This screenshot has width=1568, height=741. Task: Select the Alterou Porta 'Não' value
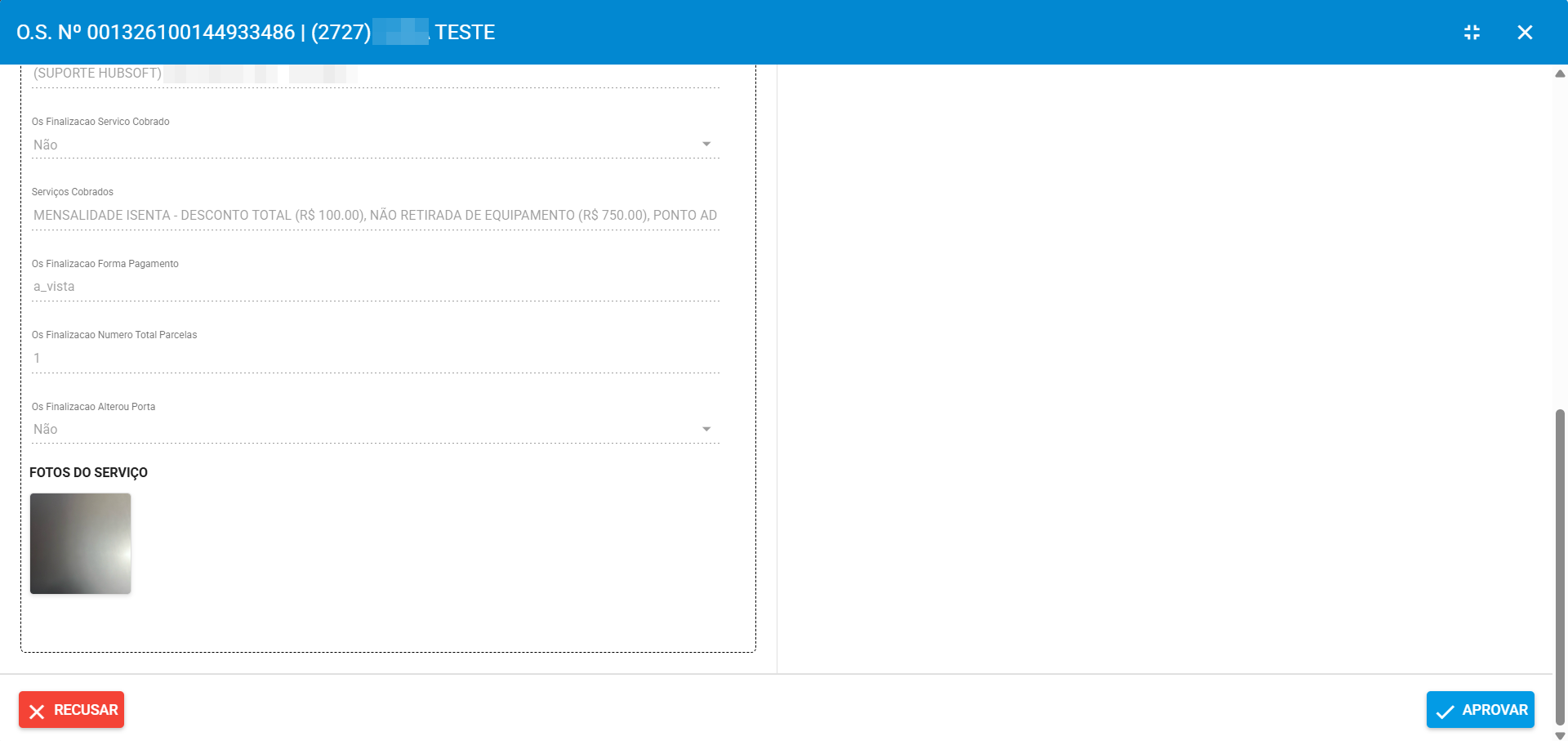[x=46, y=429]
